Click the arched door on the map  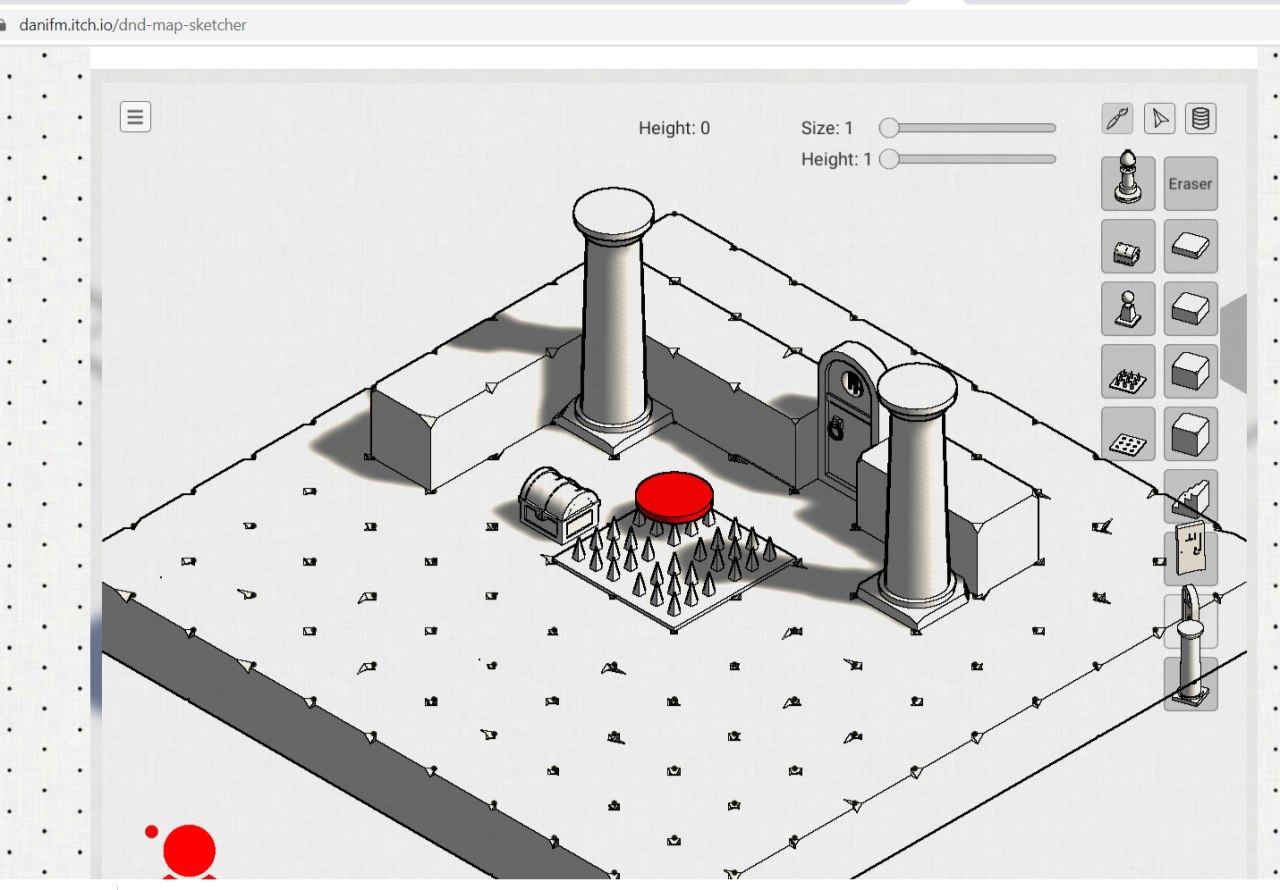pyautogui.click(x=848, y=420)
